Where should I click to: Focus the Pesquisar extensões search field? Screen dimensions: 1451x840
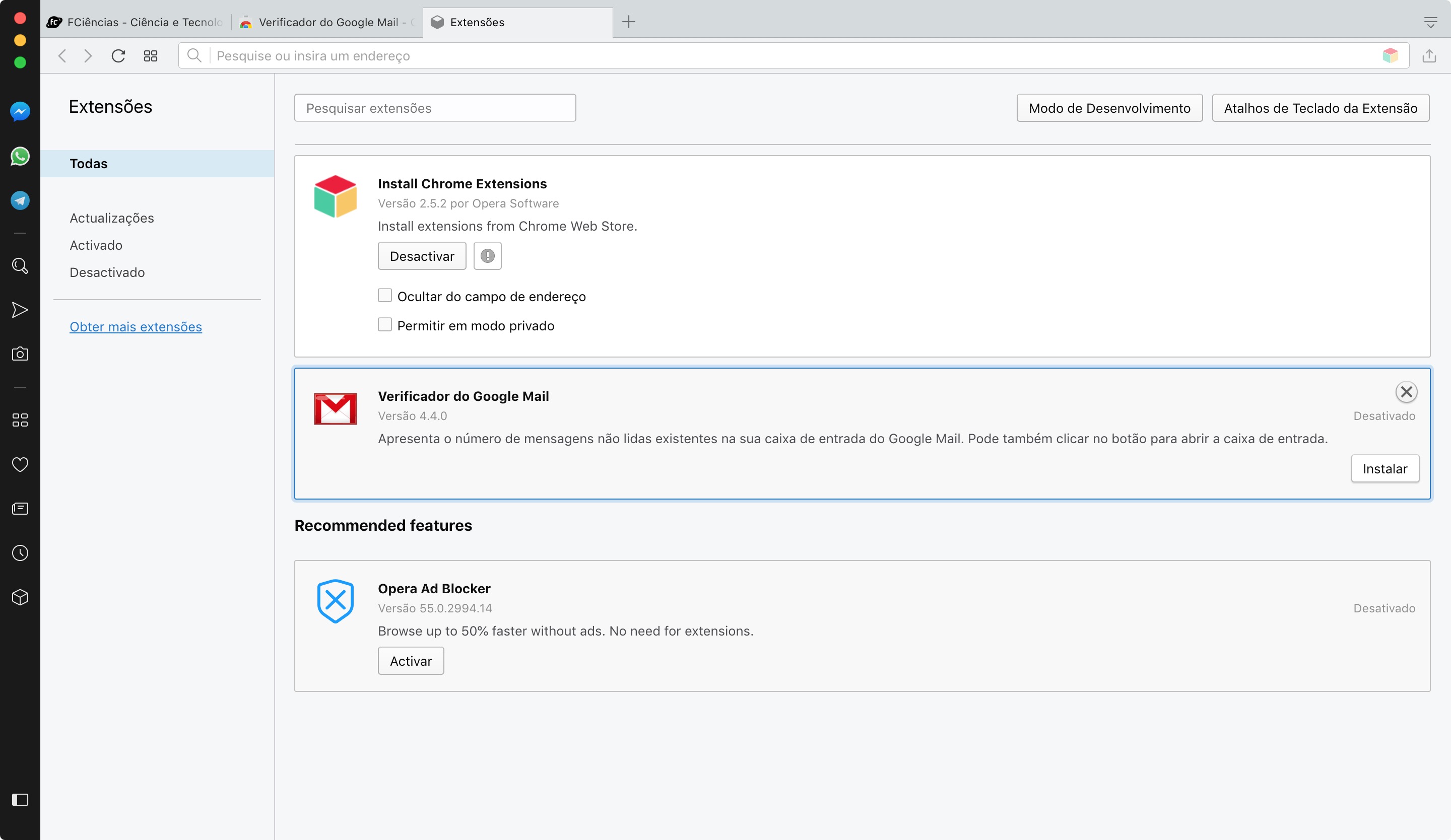435,108
